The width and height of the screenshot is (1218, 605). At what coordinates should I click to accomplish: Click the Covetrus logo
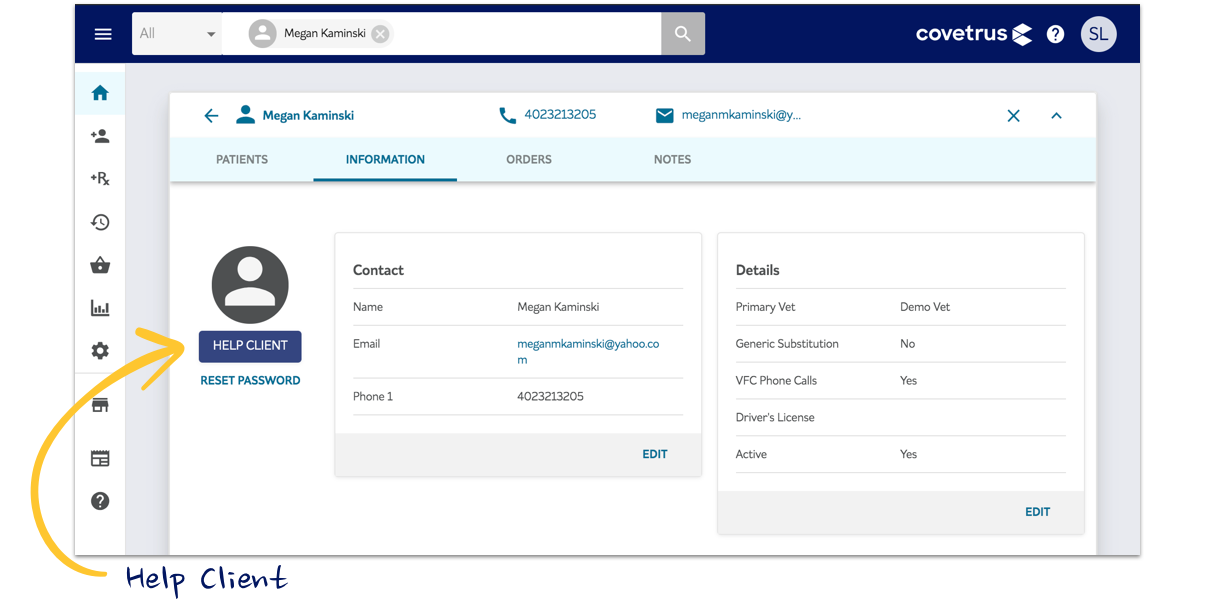(974, 34)
